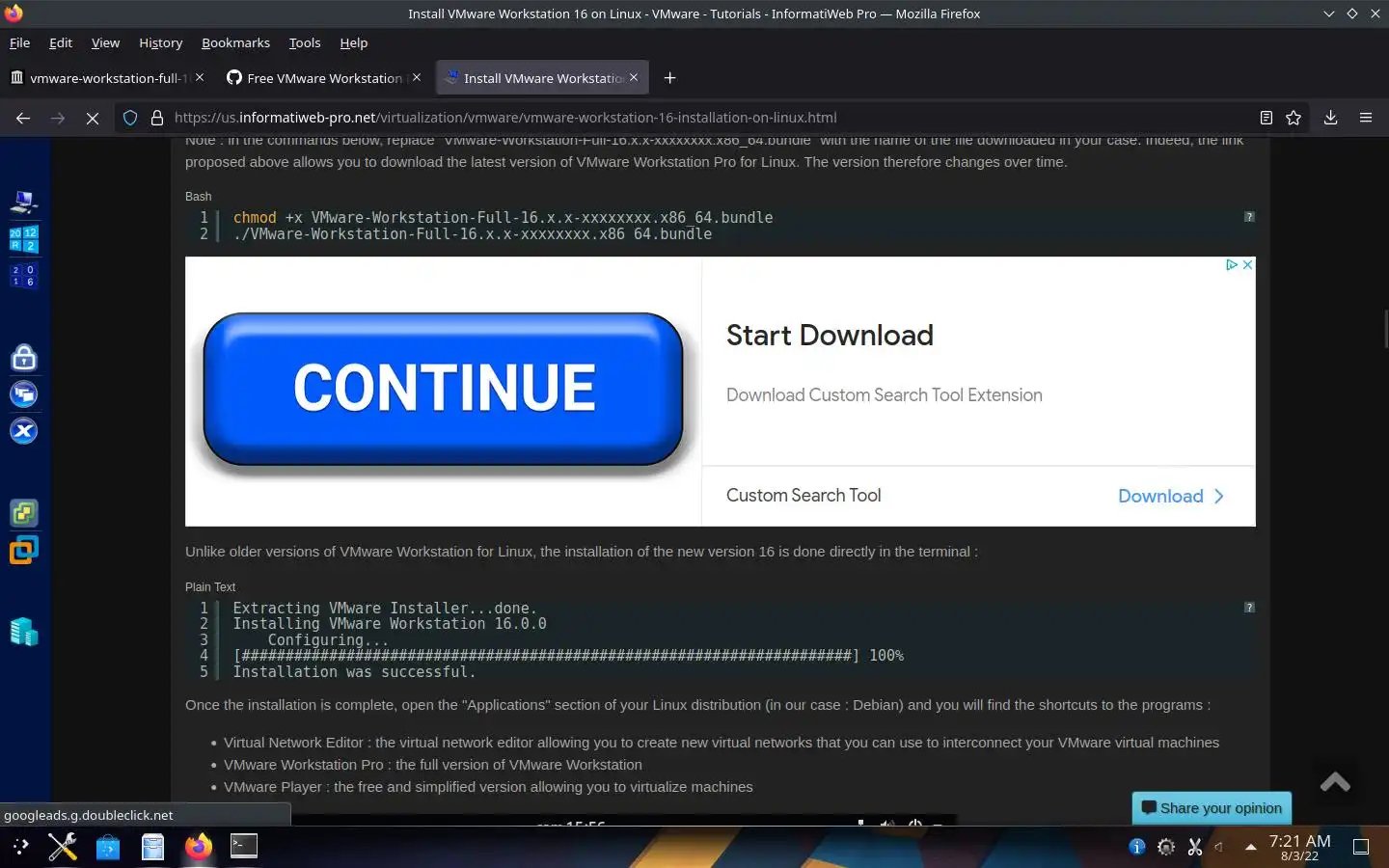Open the Discover software store icon

tap(108, 847)
